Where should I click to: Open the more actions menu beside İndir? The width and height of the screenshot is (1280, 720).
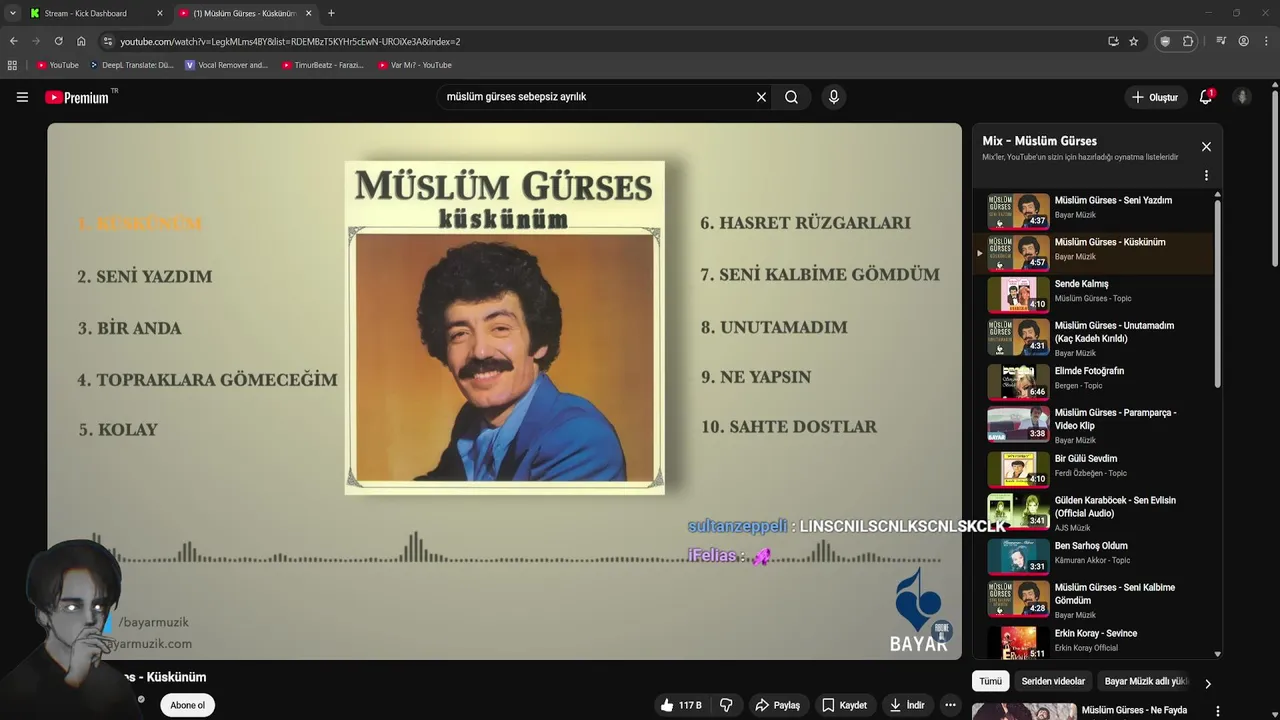point(950,705)
